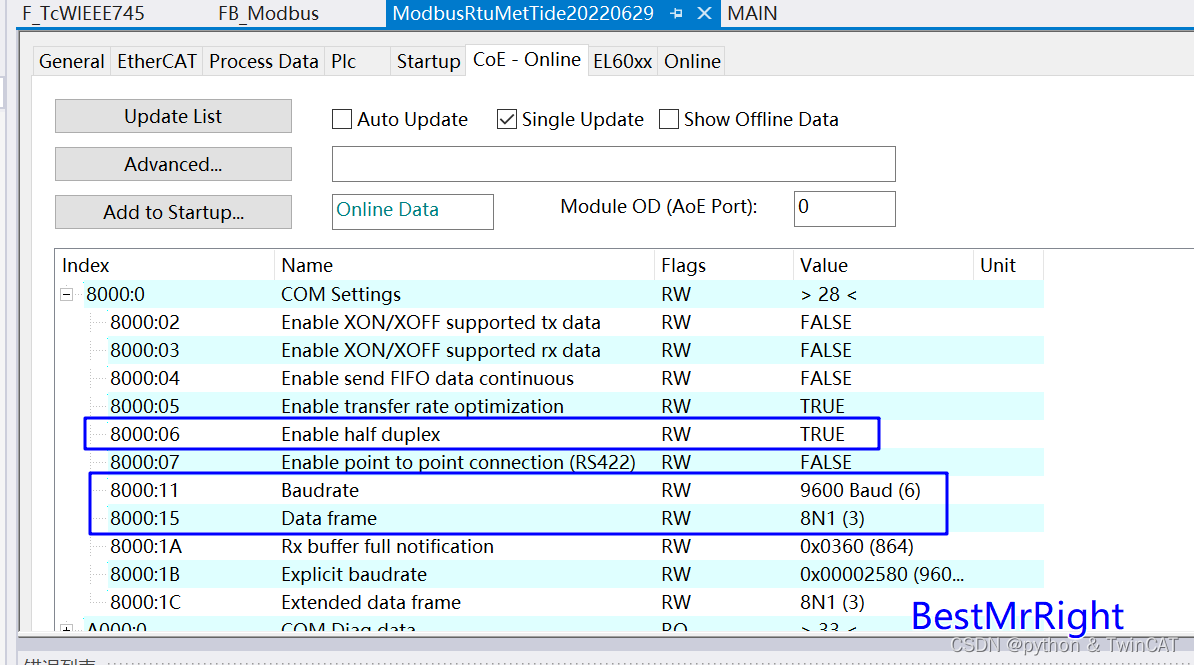Select the Plc tab

344,61
